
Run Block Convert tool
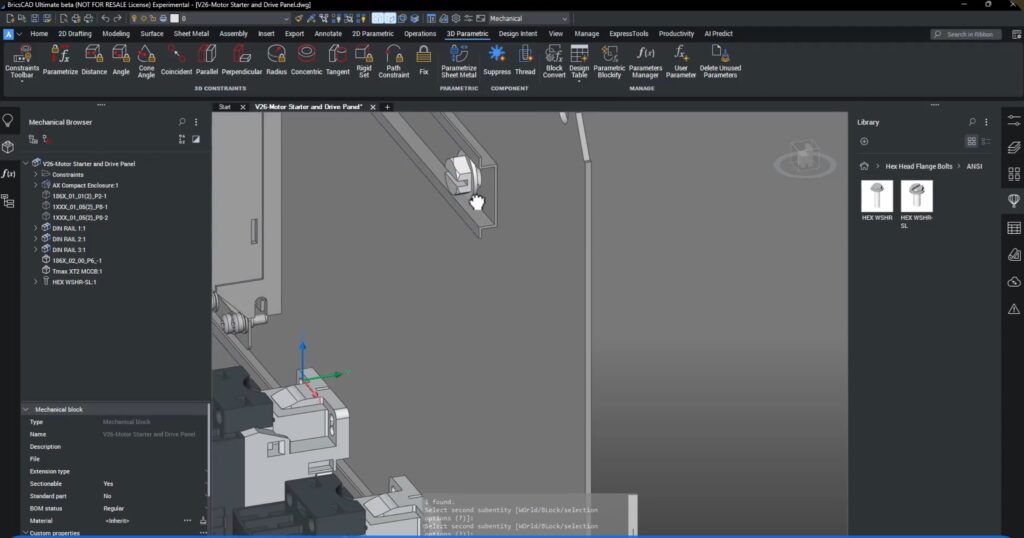554,61
